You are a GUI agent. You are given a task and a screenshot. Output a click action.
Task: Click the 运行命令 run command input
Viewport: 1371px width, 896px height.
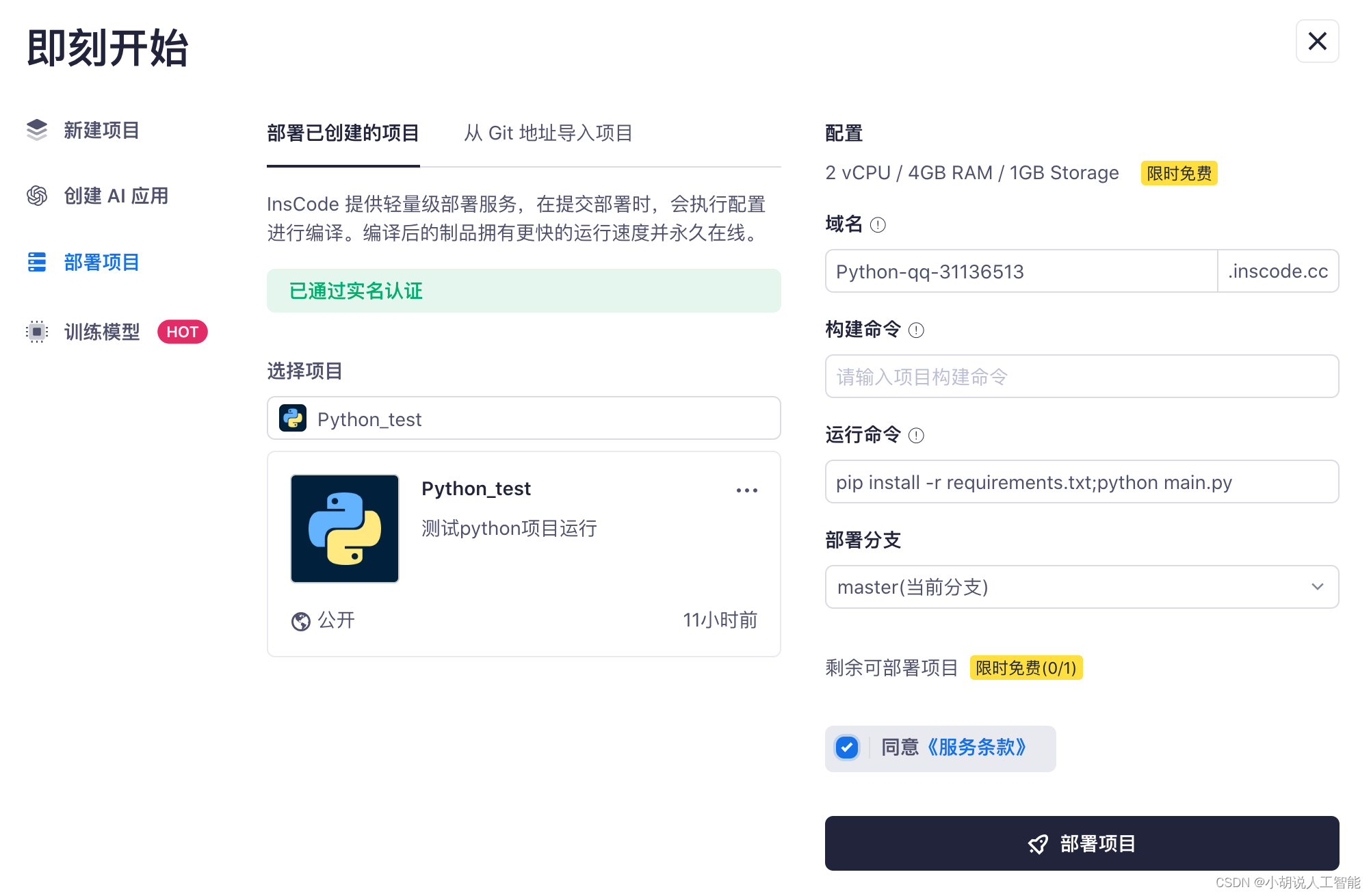(1082, 482)
